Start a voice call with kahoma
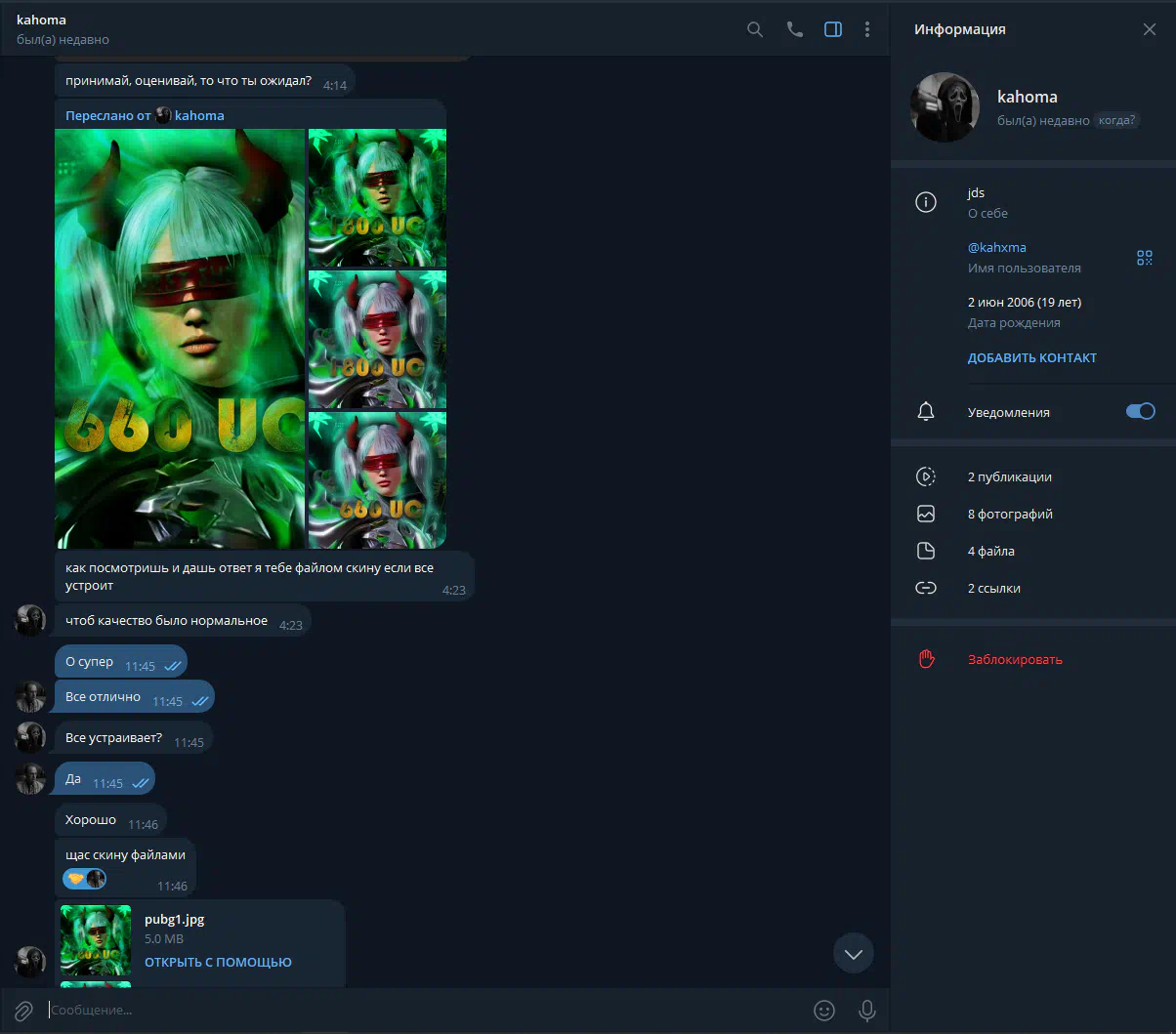Screen dimensions: 1176x1034 point(795,29)
